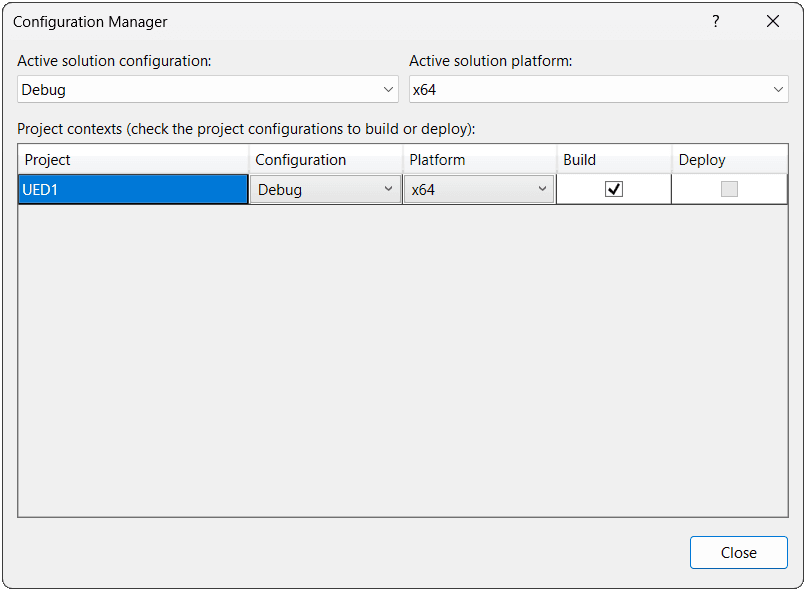806x592 pixels.
Task: Open the Active solution configuration dropdown
Action: tap(391, 88)
